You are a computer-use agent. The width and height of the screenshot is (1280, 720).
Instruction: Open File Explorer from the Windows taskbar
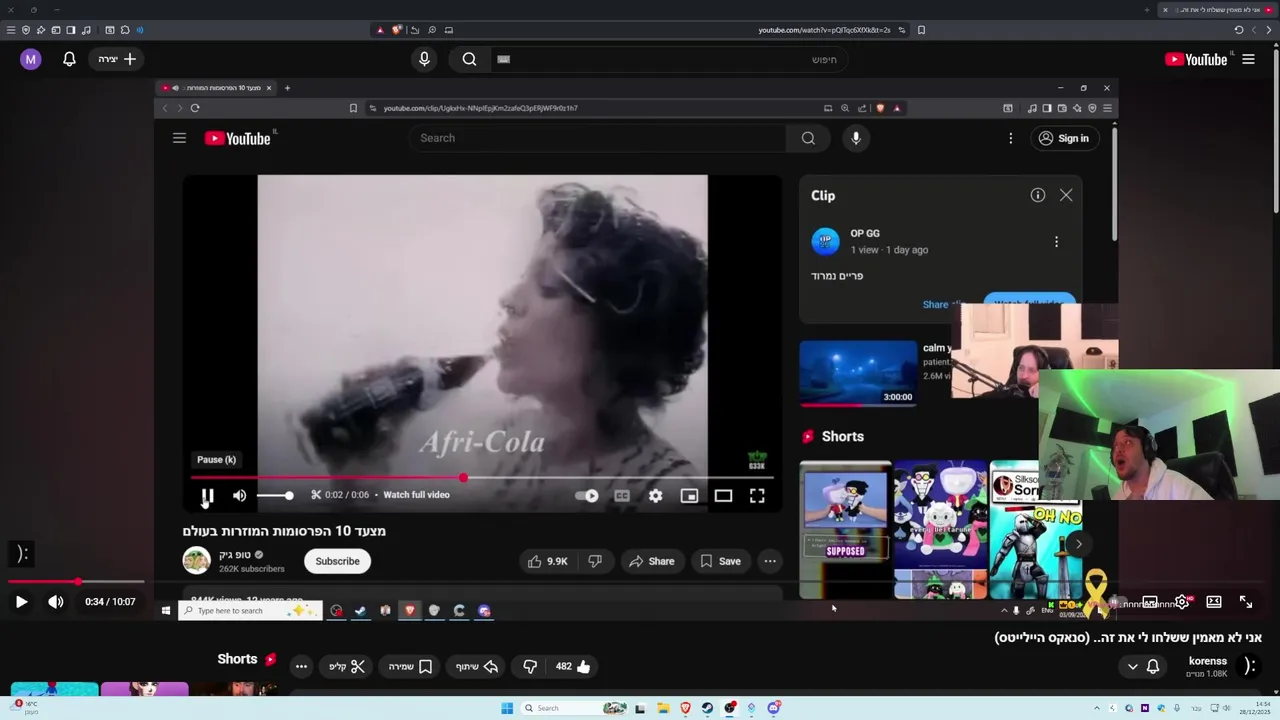point(663,708)
